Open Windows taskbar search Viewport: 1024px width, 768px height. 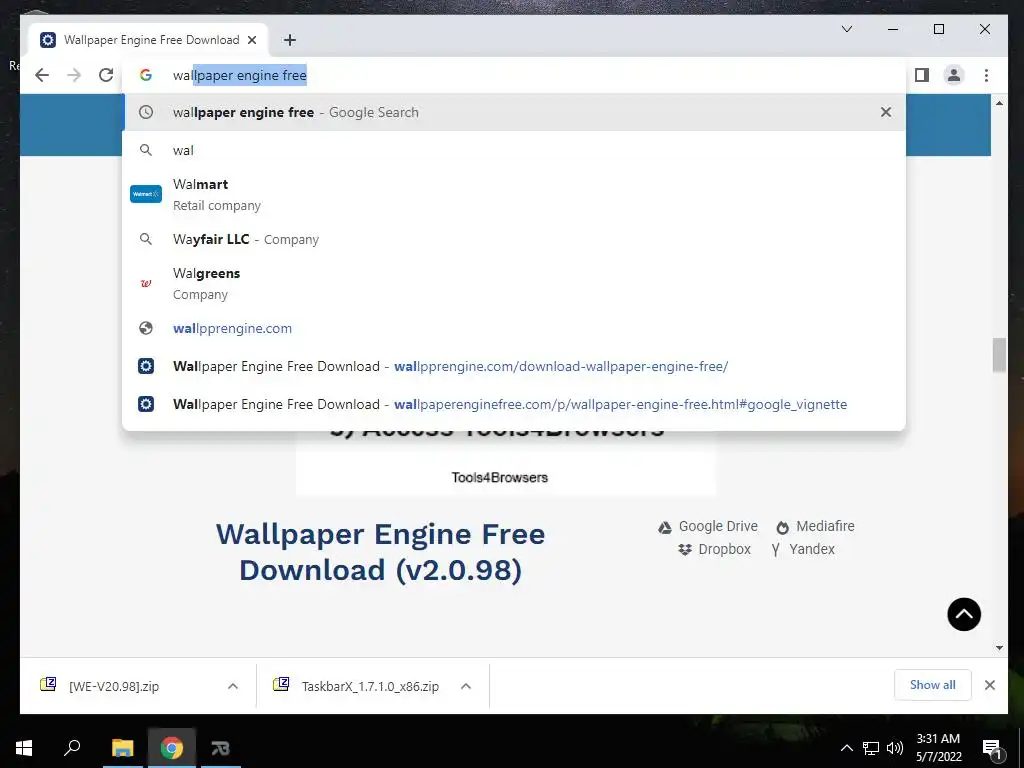pyautogui.click(x=72, y=748)
